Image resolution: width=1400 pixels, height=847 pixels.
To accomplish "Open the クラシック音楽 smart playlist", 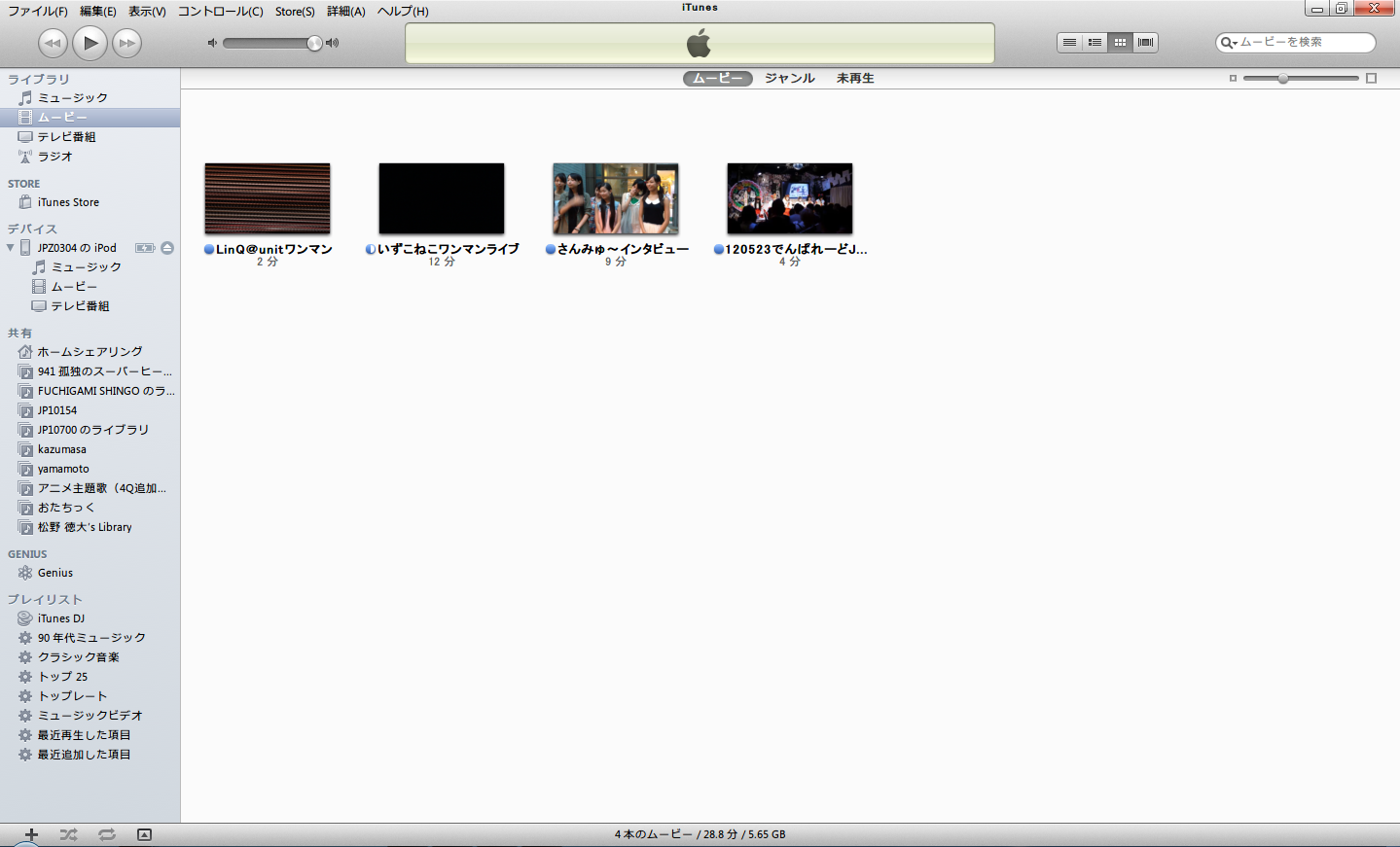I will 90,657.
